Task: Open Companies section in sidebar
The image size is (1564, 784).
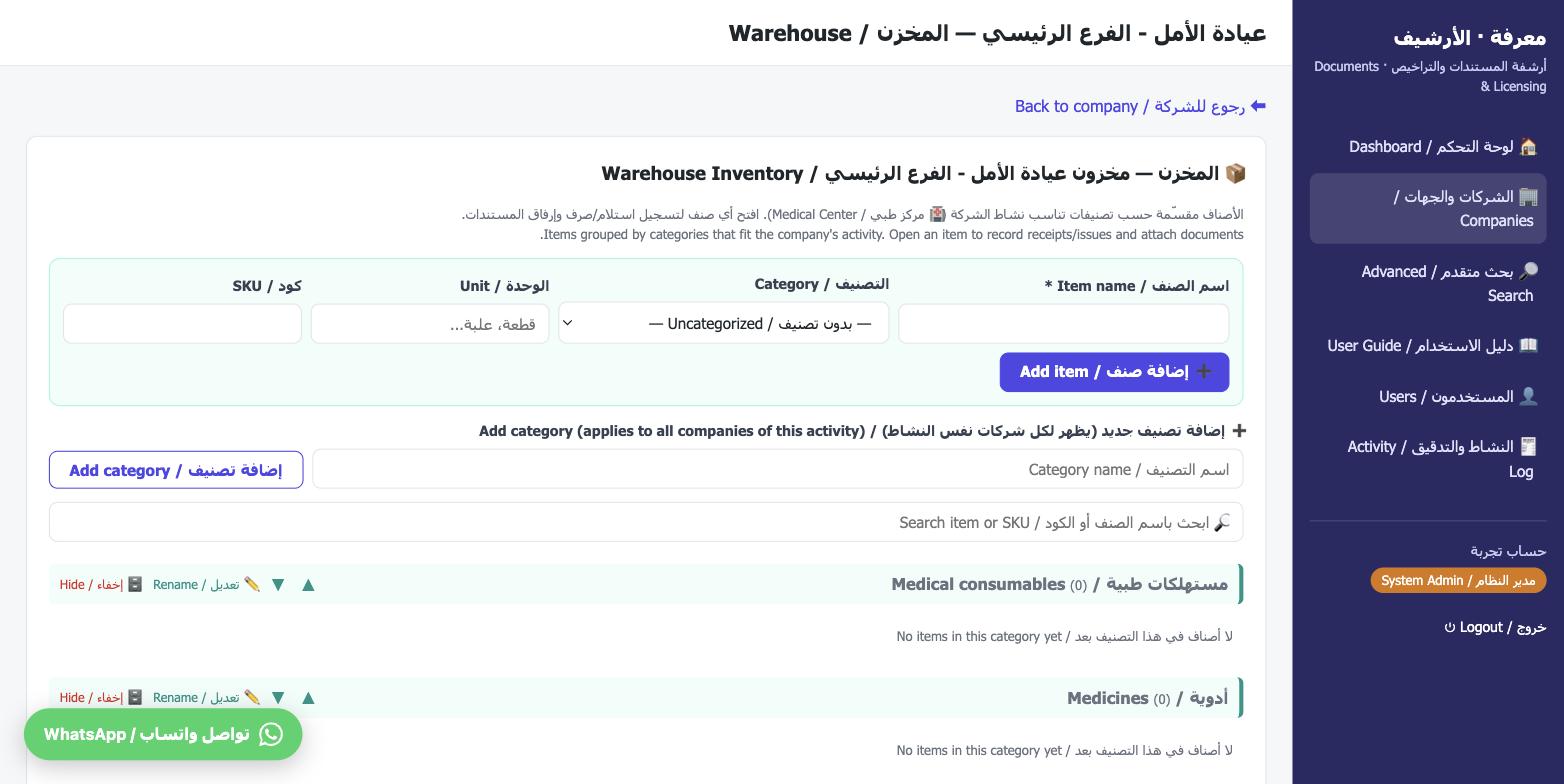Action: pos(1428,209)
